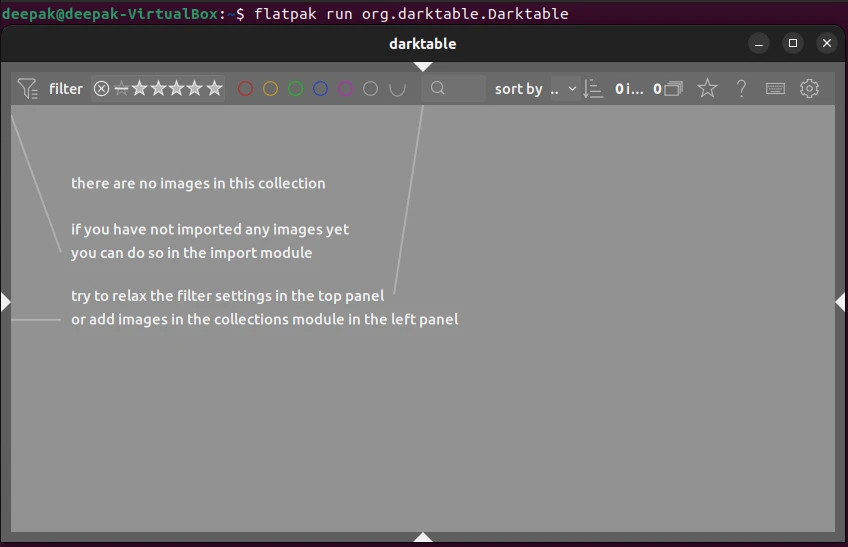
Task: Expand the left panel arrow
Action: (x=6, y=302)
